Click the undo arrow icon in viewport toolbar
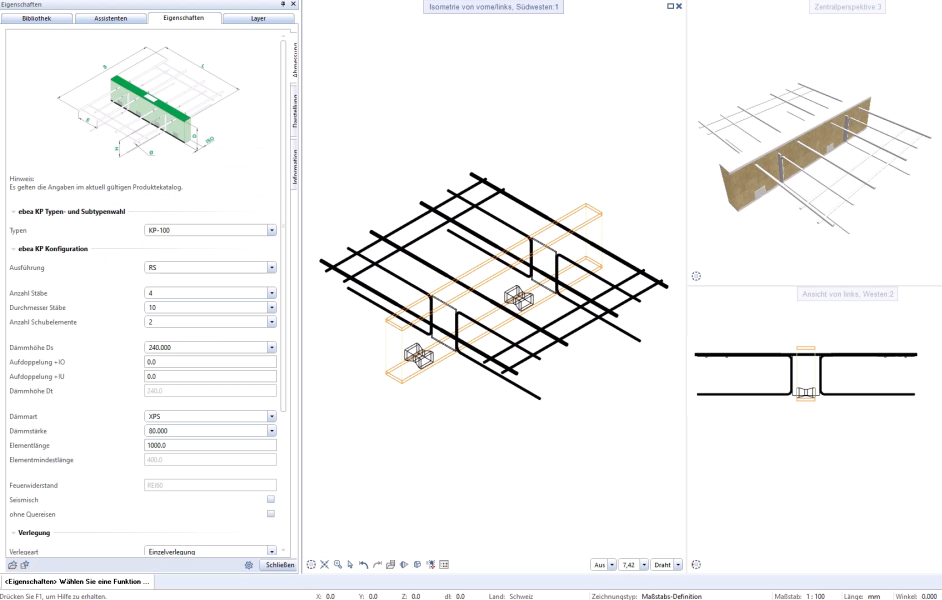942x600 pixels. tap(363, 564)
